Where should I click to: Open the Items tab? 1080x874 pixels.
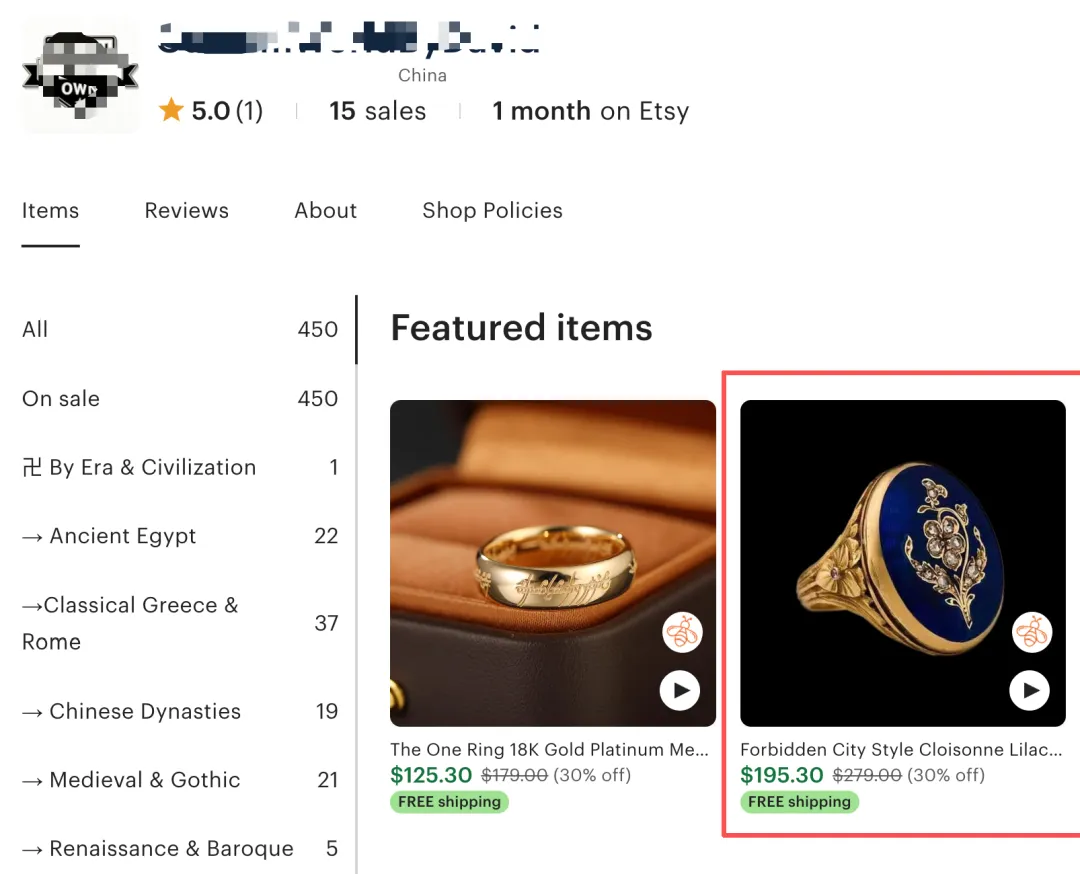(x=50, y=211)
